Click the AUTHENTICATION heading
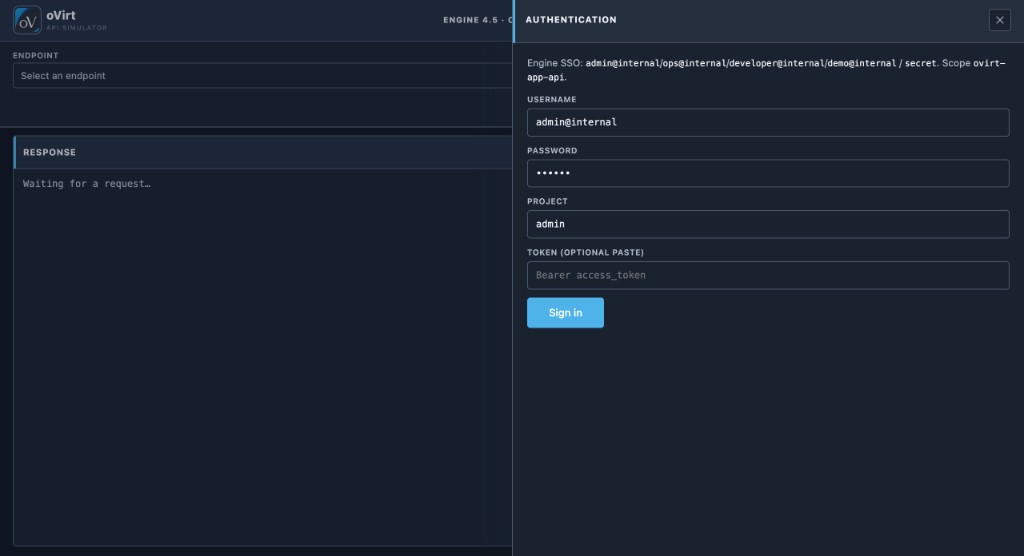Image resolution: width=1024 pixels, height=556 pixels. [x=571, y=20]
